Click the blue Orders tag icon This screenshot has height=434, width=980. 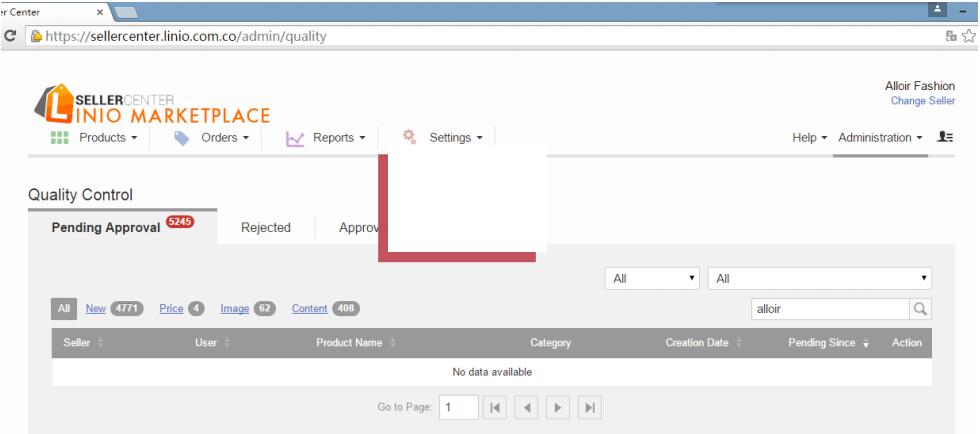(x=181, y=138)
